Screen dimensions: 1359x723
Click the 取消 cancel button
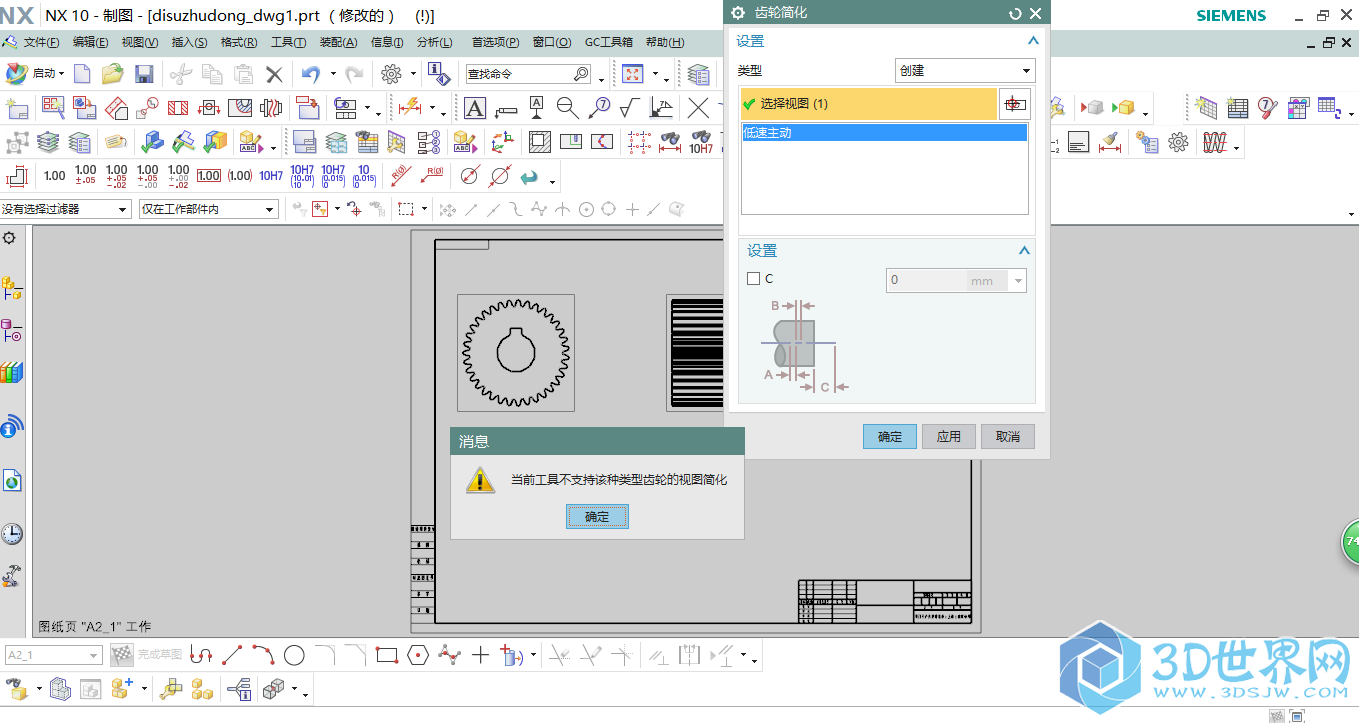pos(1008,436)
